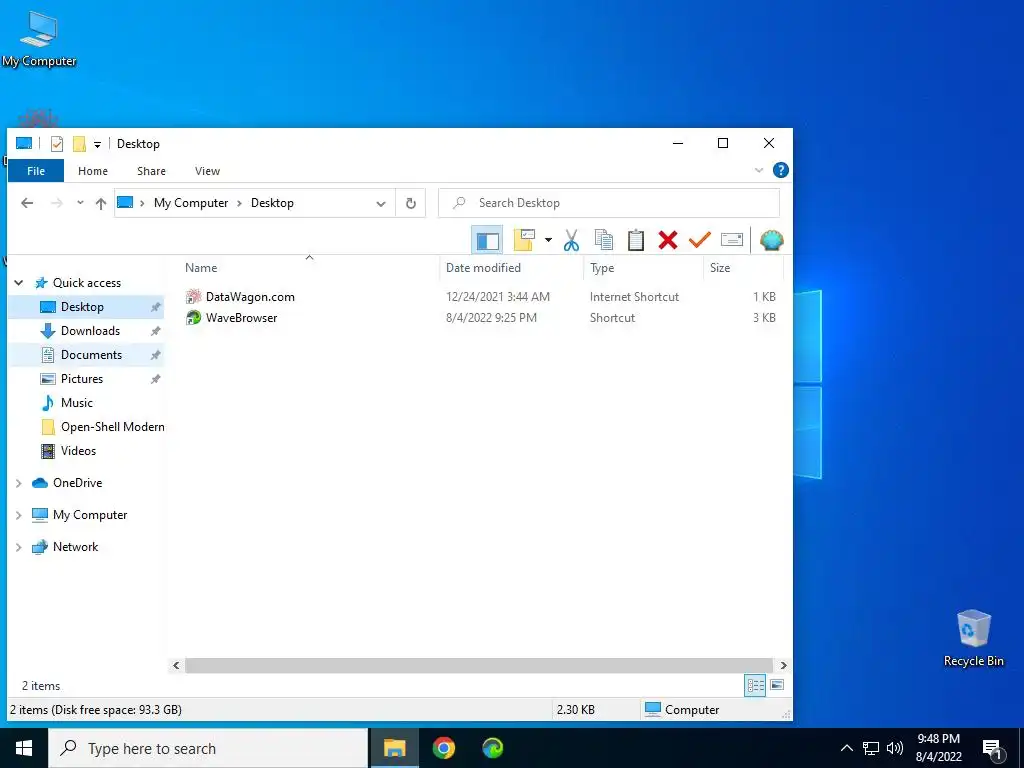Click the Search Desktop input field
1024x768 pixels.
609,203
